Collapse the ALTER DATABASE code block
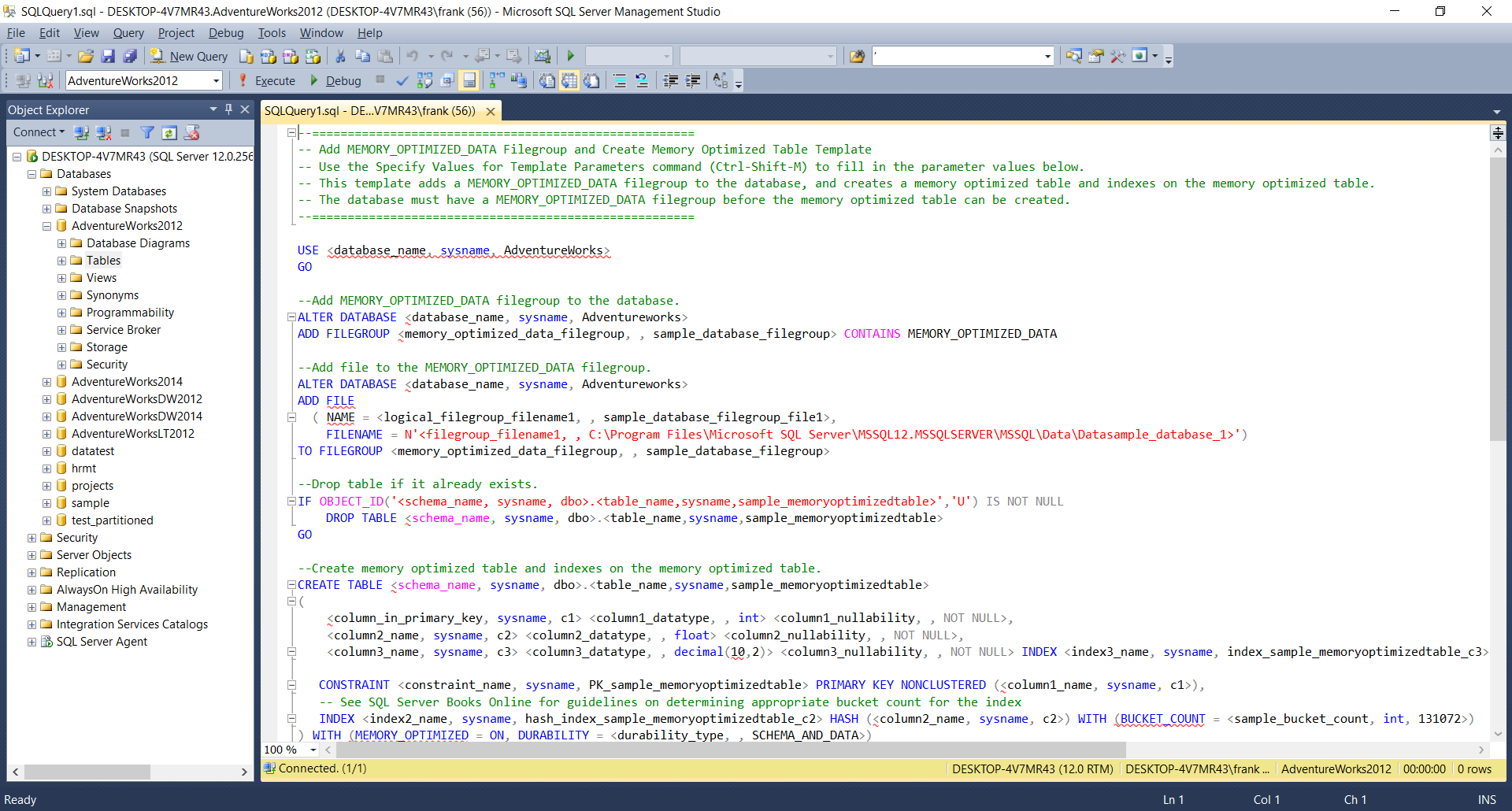1512x811 pixels. click(291, 317)
